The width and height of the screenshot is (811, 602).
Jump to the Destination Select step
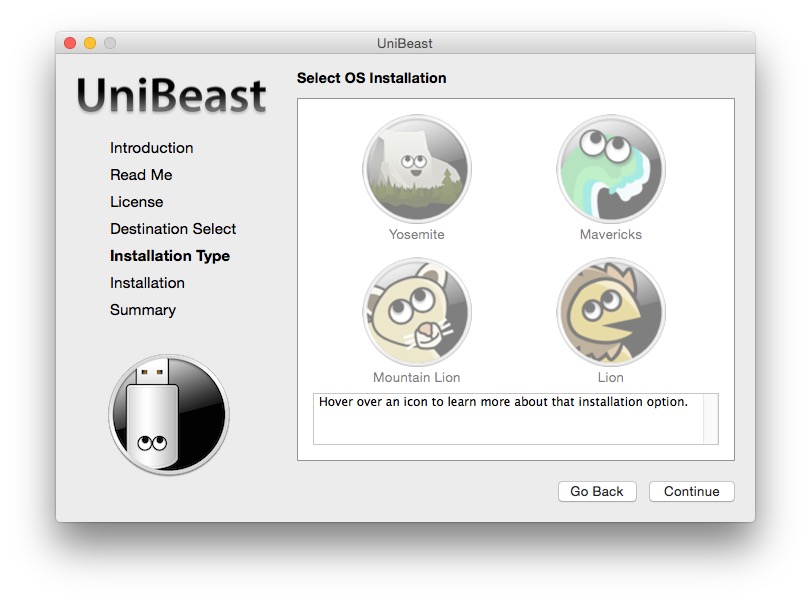click(173, 229)
